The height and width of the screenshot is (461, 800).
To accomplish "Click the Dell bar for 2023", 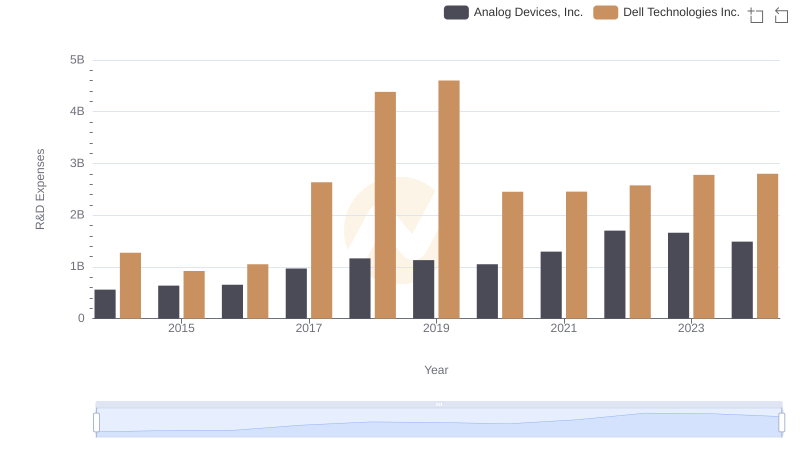I will [704, 247].
